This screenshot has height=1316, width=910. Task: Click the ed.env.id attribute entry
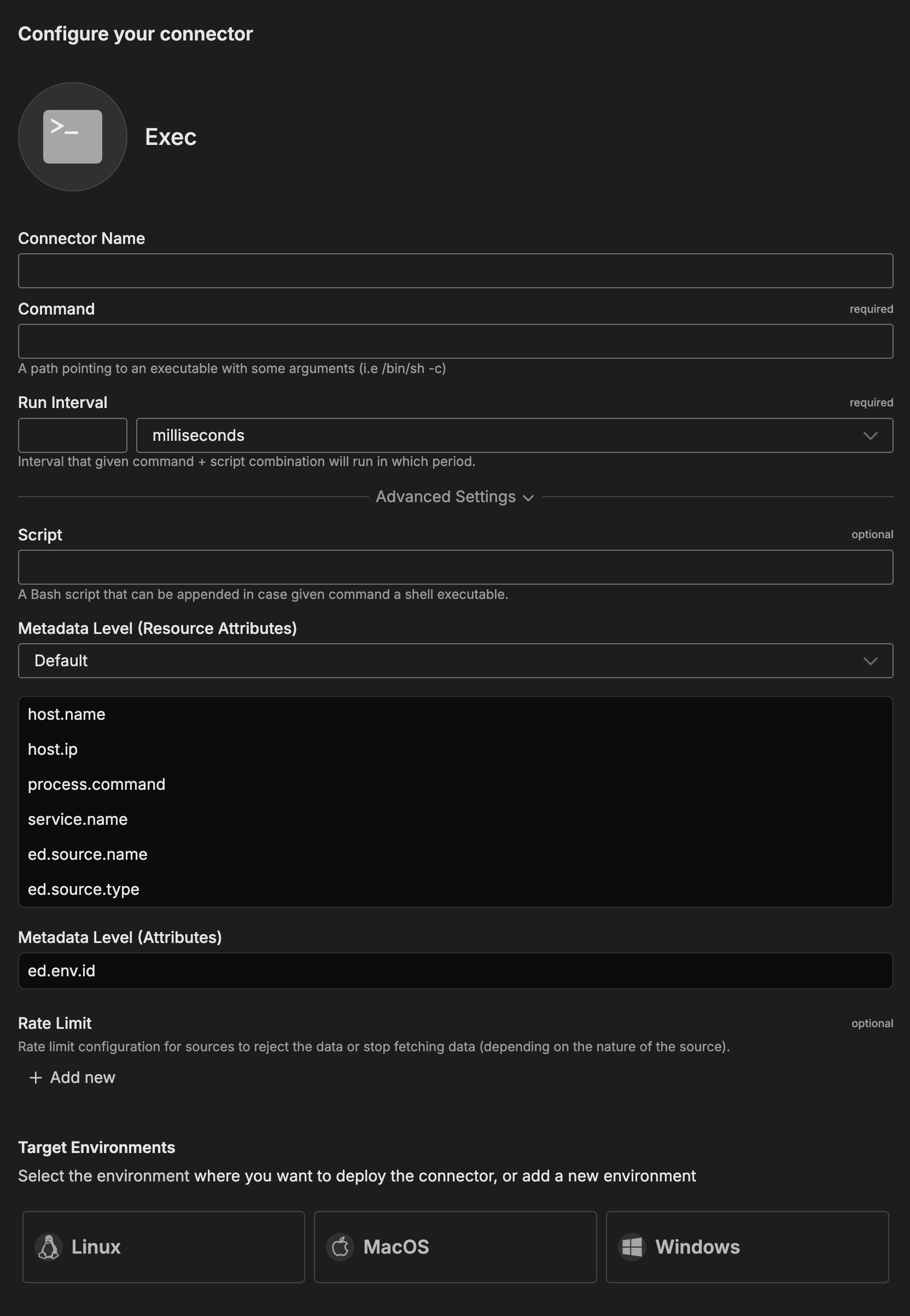(x=62, y=971)
